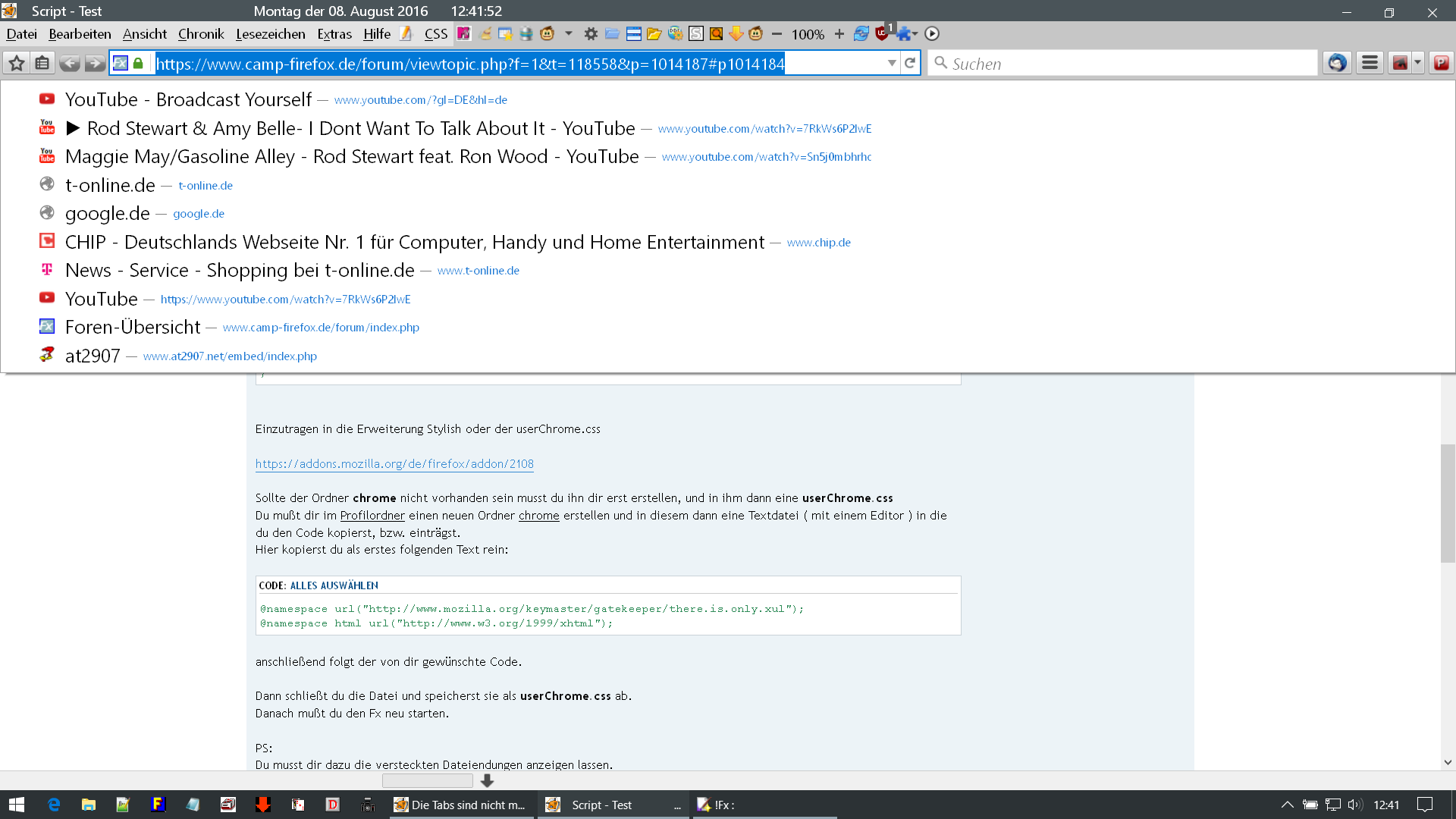
Task: Open dropdown arrow beside red arrow button
Action: tap(1418, 64)
